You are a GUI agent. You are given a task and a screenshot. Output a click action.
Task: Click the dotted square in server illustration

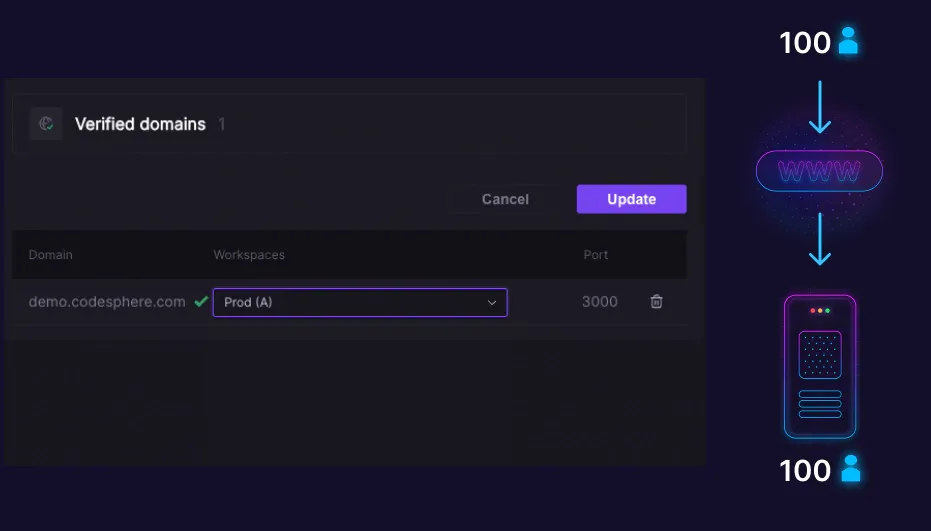[820, 355]
